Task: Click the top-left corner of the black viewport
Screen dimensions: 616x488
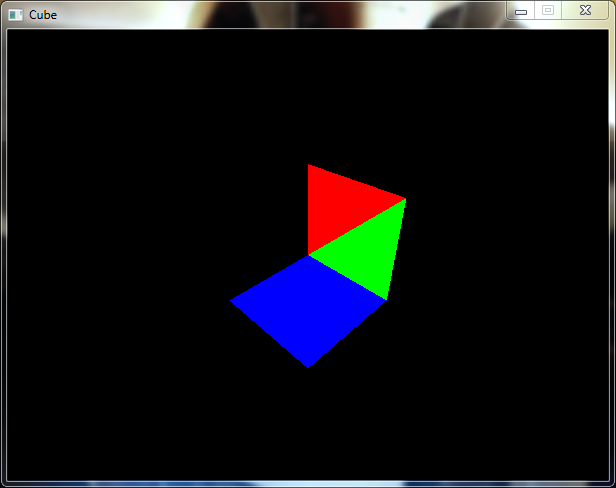Action: pyautogui.click(x=9, y=31)
